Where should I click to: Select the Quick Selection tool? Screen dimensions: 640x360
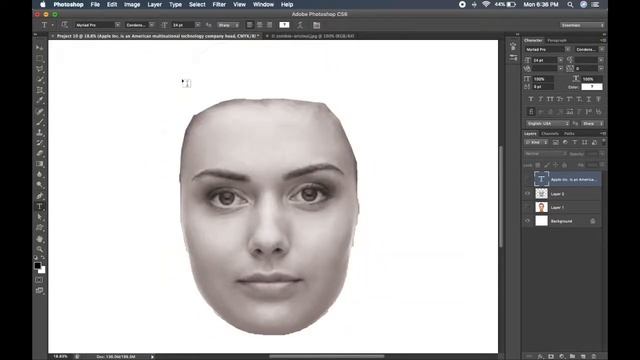40,79
